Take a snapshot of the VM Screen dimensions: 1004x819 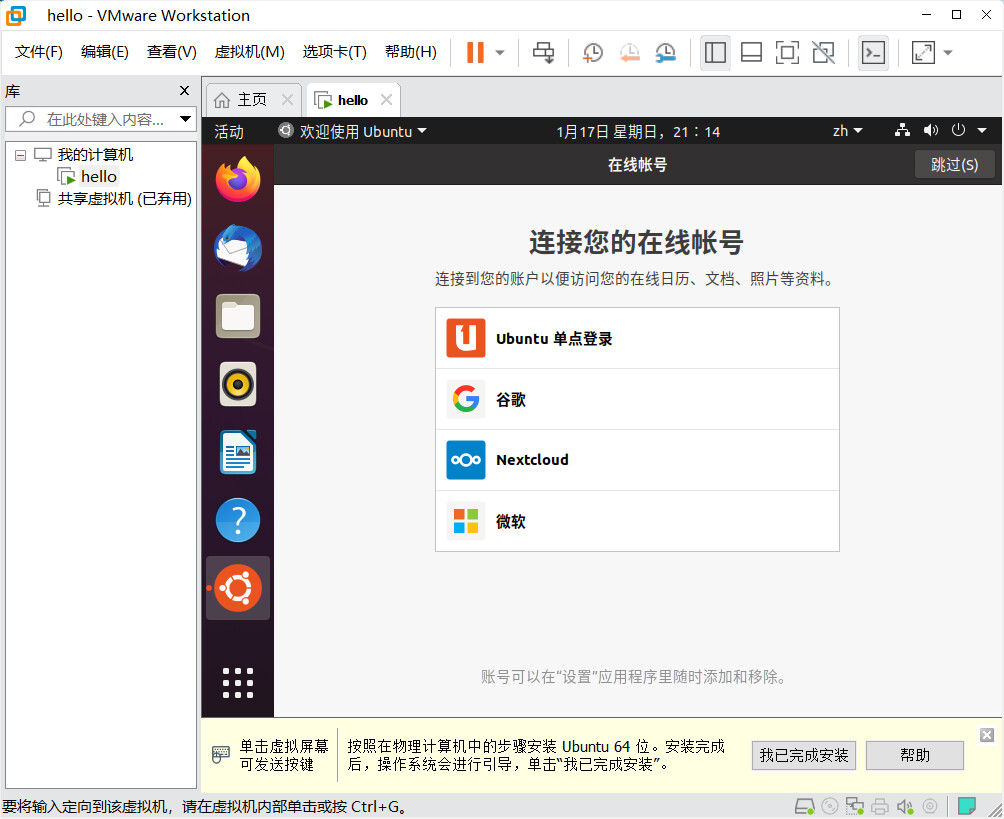tap(593, 53)
